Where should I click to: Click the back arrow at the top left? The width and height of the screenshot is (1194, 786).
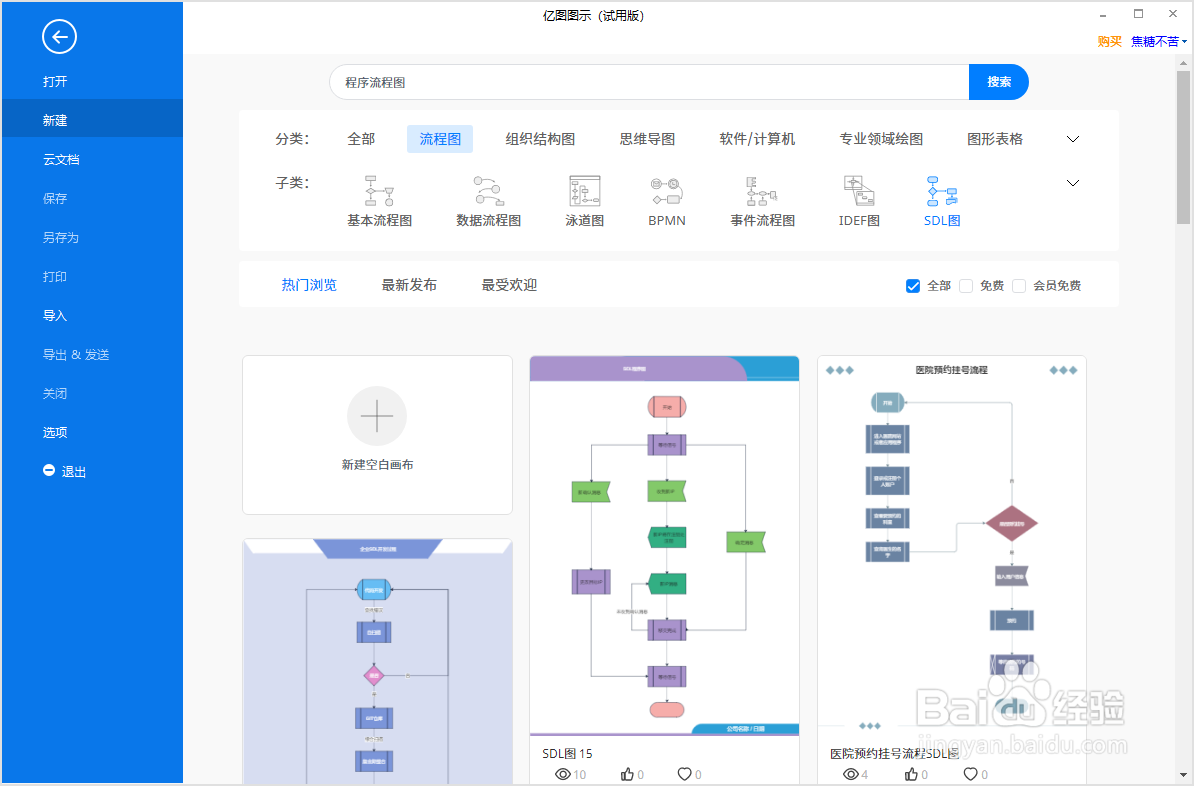59,37
